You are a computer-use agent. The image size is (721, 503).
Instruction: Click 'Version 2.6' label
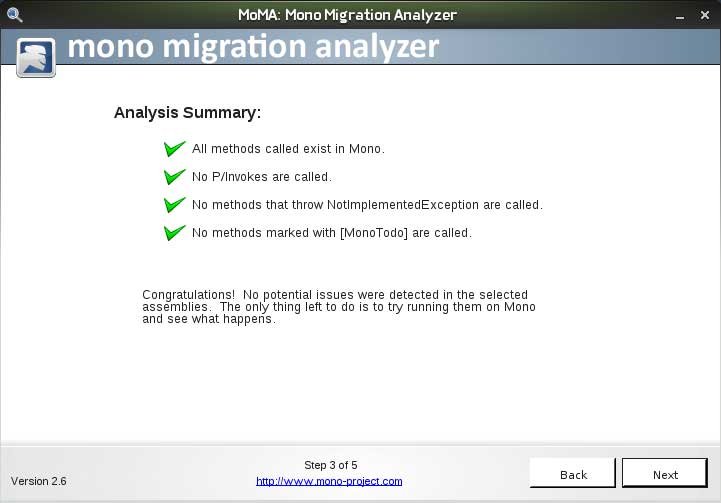39,481
